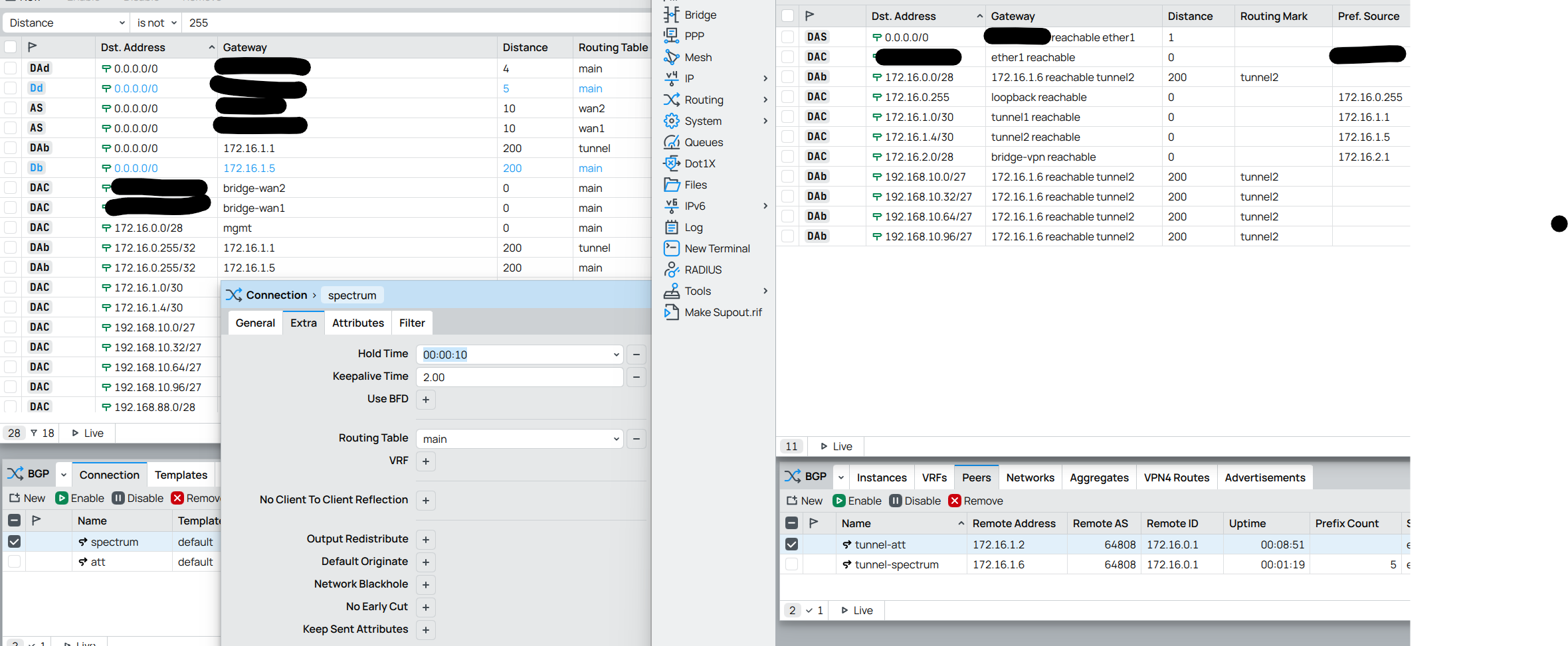Image resolution: width=1568 pixels, height=646 pixels.
Task: Open the Routing Table dropdown showing main
Action: [616, 439]
